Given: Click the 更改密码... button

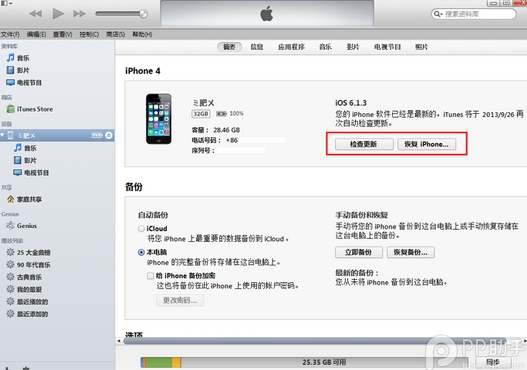Looking at the screenshot, I should click(180, 300).
